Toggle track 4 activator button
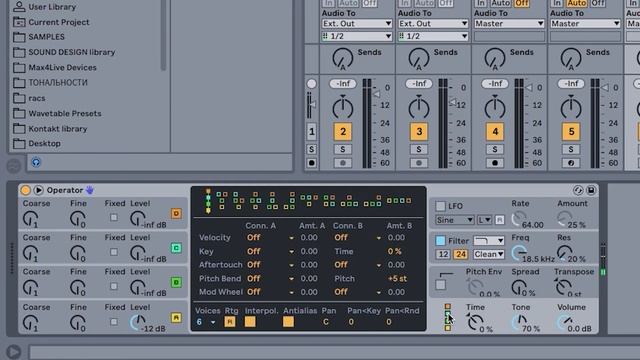Screen dimensions: 640x360 (495, 131)
